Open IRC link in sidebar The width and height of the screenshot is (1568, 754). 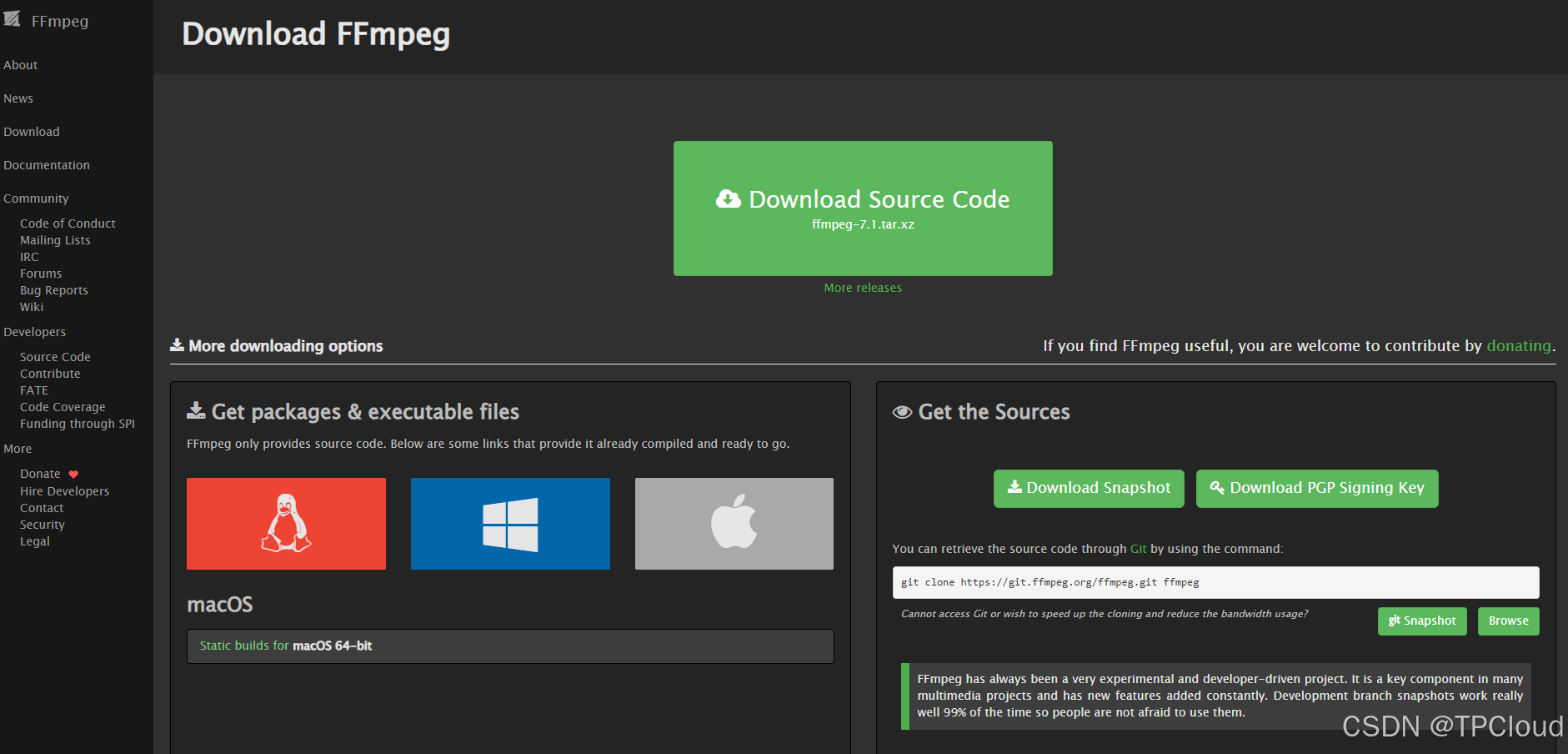point(29,257)
